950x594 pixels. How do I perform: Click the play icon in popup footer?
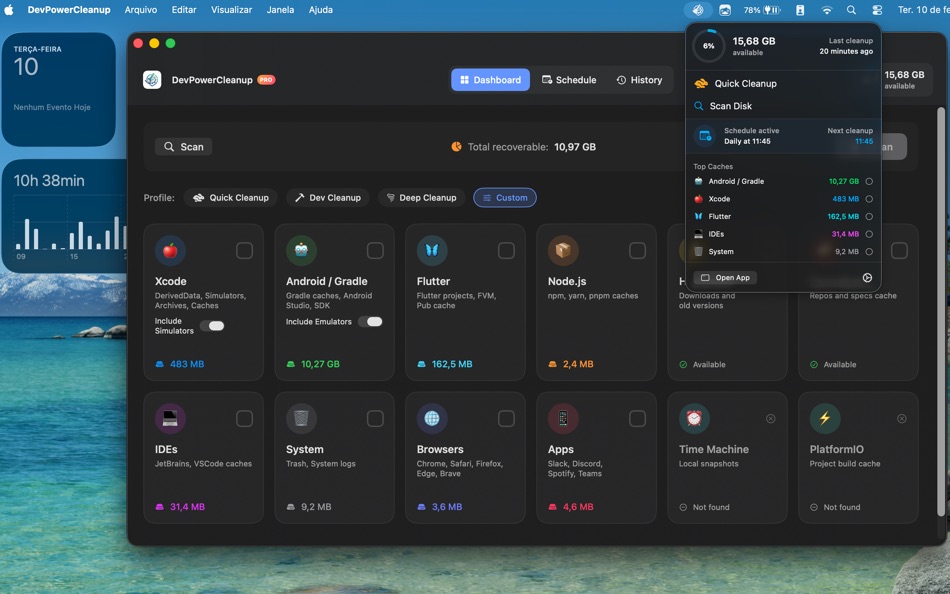coord(867,278)
